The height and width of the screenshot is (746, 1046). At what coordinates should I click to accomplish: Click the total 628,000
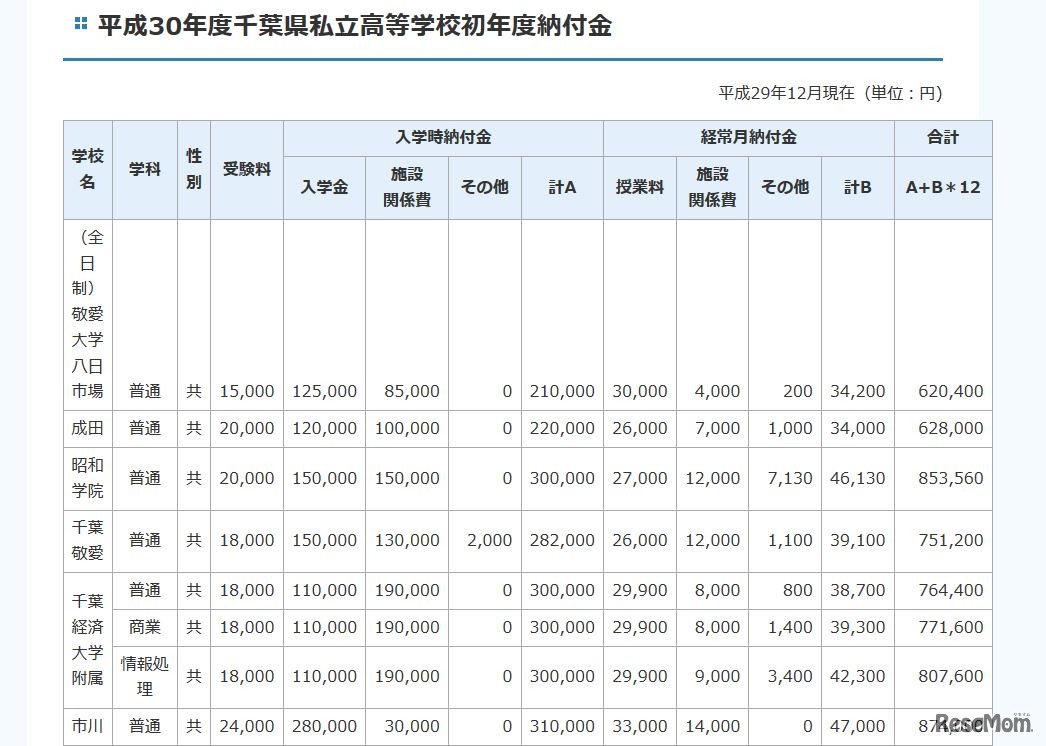(x=951, y=428)
